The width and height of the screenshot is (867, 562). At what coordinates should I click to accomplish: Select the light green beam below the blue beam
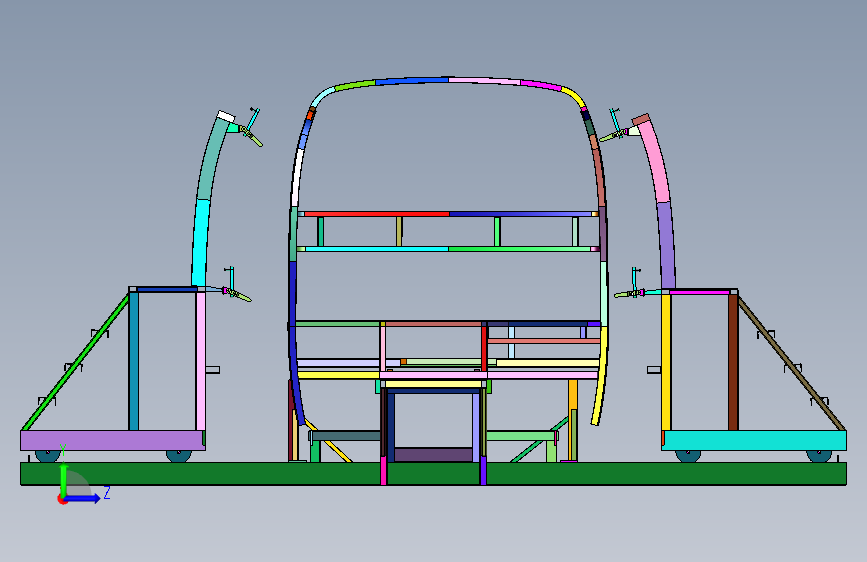[x=519, y=249]
